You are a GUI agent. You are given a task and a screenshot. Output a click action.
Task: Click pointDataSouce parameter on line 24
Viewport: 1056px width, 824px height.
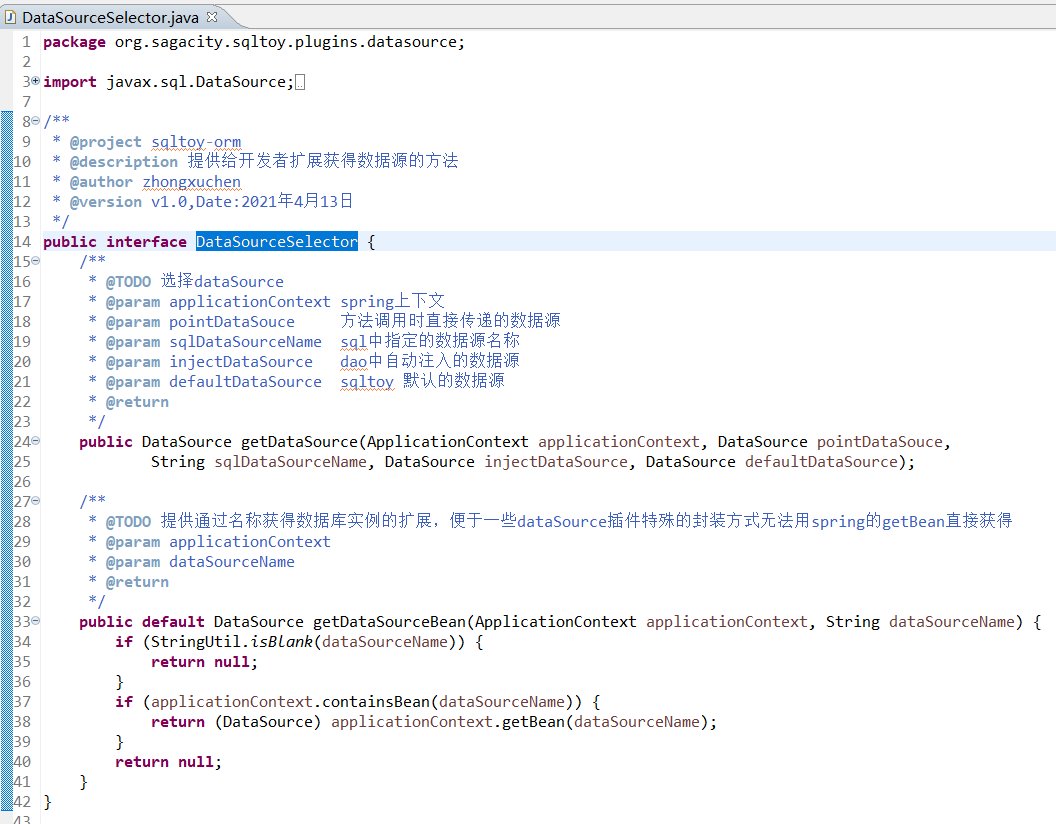point(880,442)
